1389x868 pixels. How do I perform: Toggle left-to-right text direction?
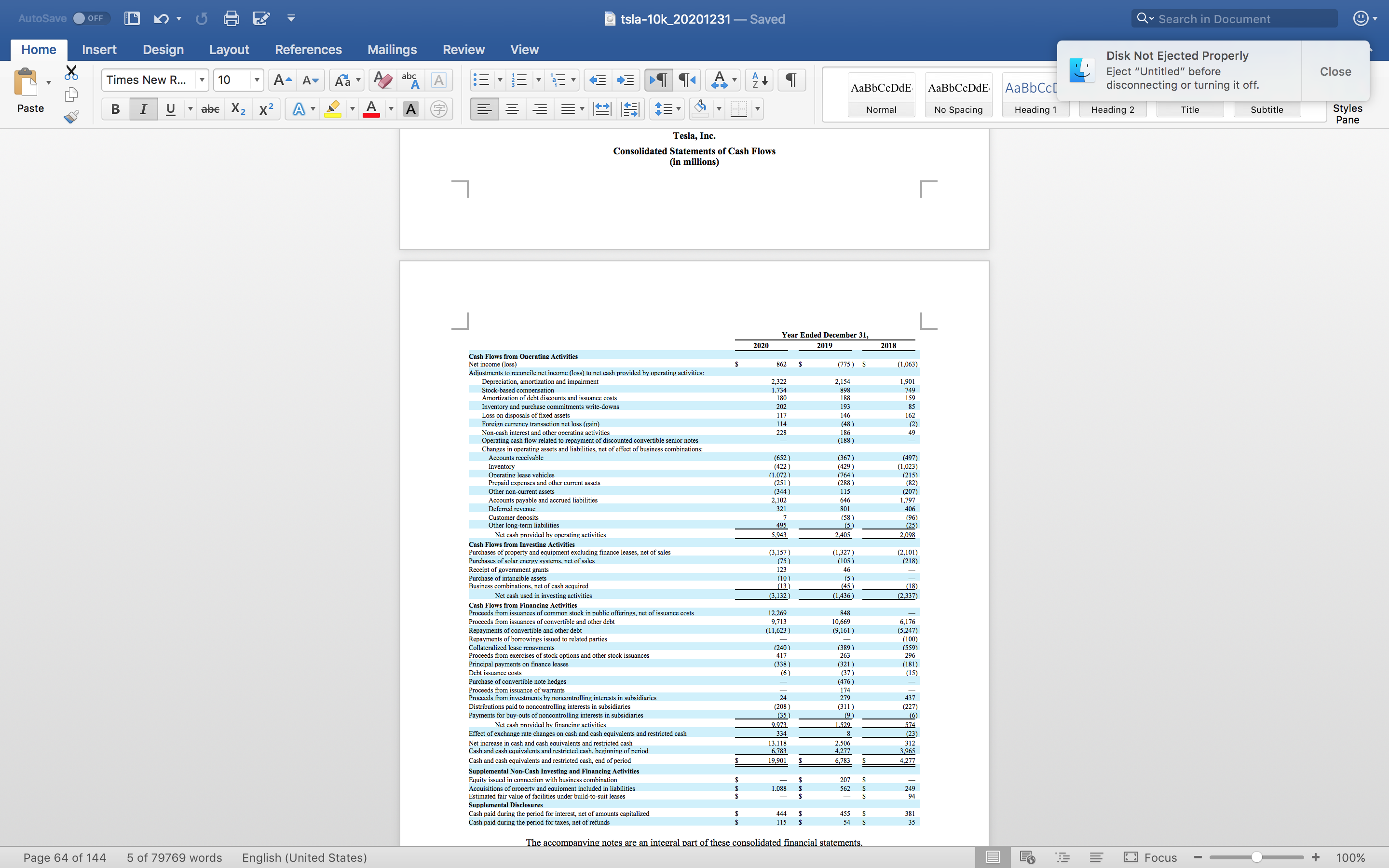(x=658, y=80)
